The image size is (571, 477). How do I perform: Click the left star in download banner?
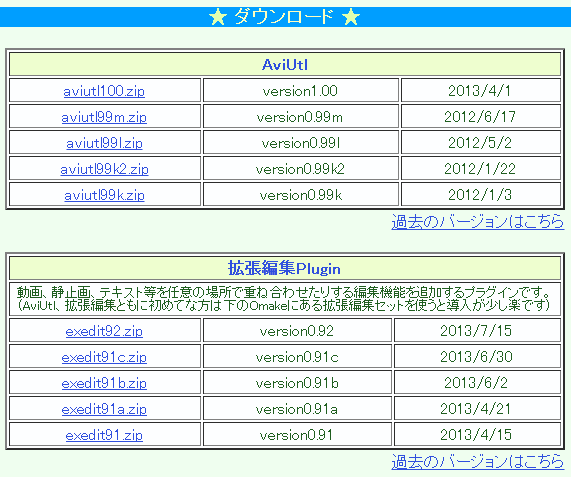point(218,17)
